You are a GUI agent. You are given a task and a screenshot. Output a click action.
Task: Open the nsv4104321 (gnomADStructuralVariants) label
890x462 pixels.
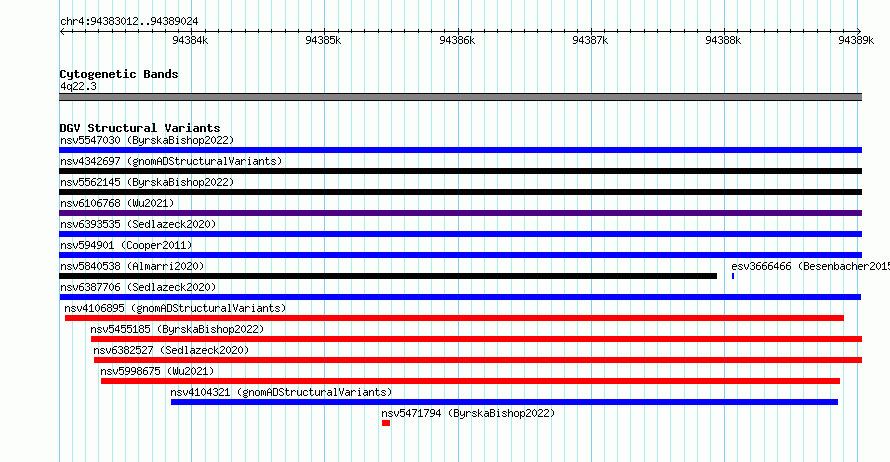[x=281, y=392]
